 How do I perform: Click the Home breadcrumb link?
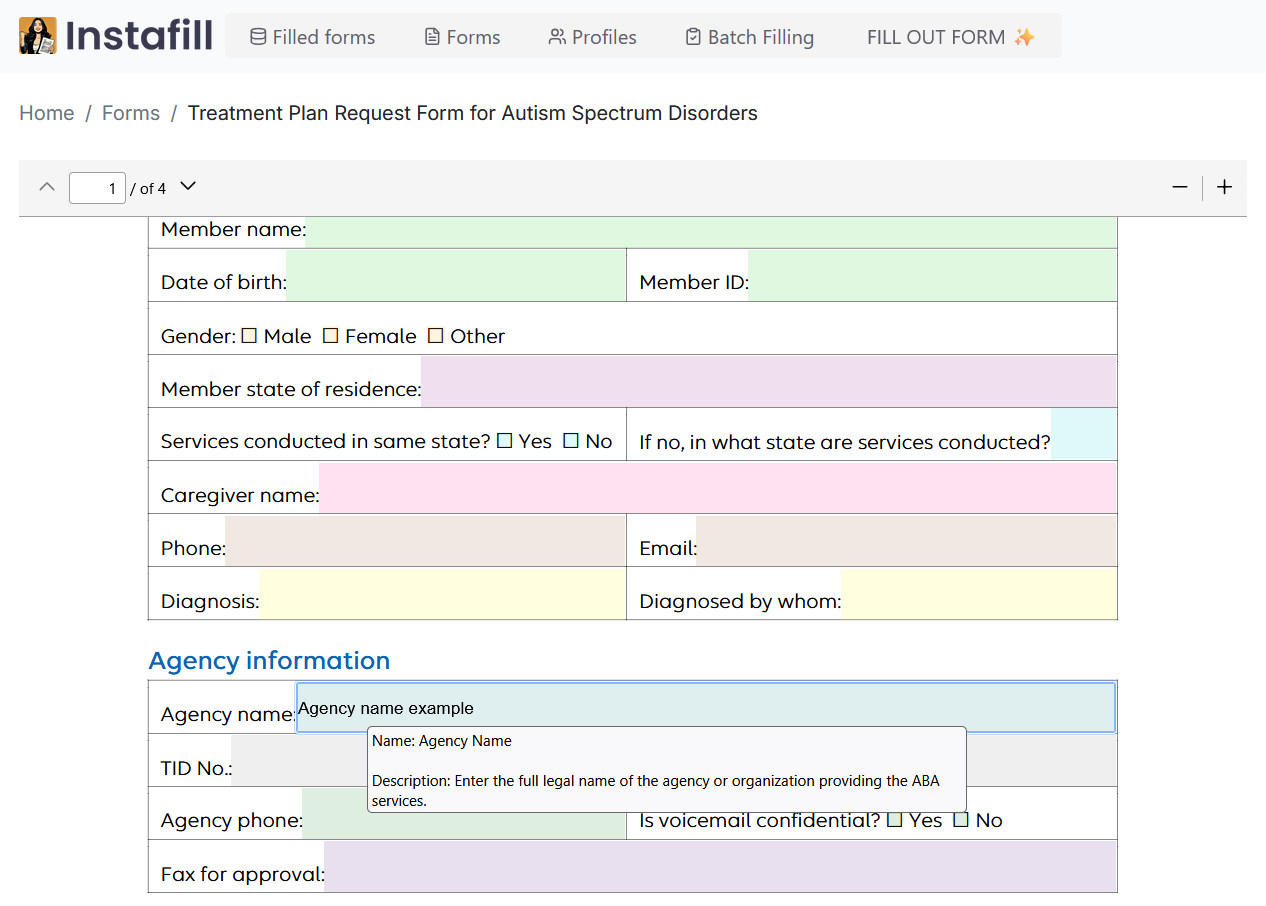46,113
